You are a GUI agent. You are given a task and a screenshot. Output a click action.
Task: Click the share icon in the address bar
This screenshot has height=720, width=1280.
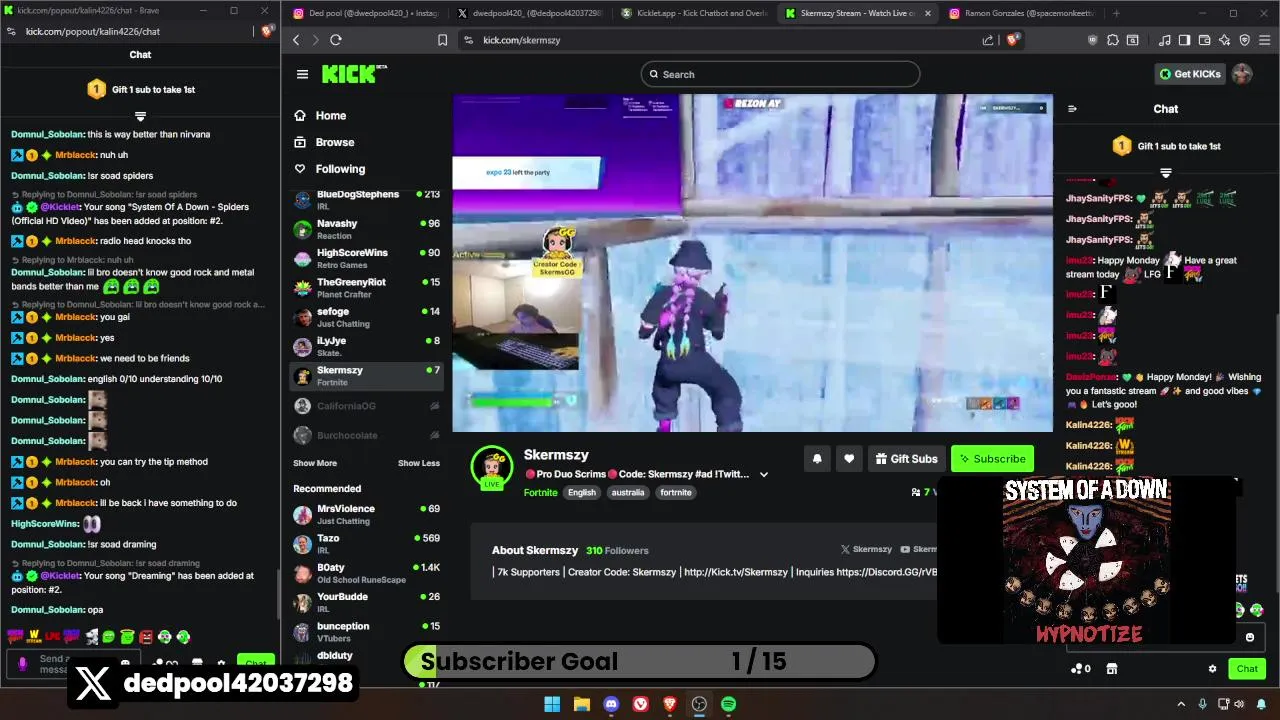tap(988, 40)
